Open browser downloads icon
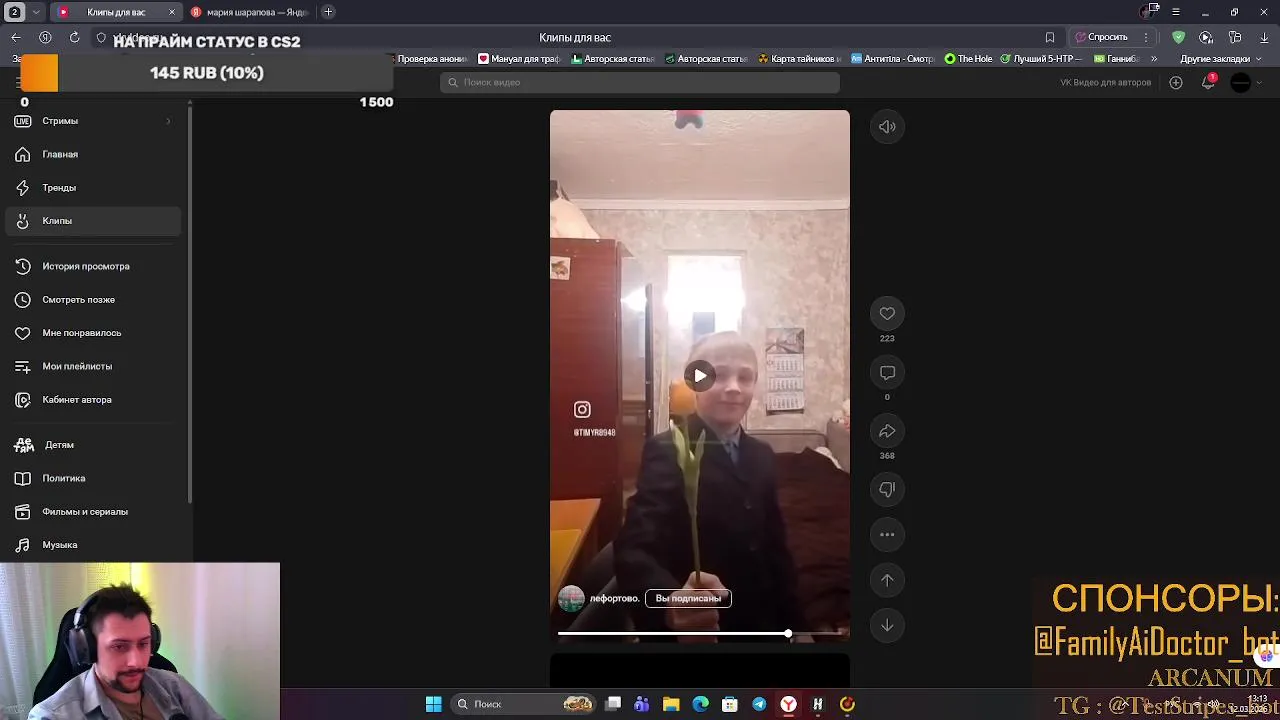Viewport: 1280px width, 720px height. point(1265,37)
